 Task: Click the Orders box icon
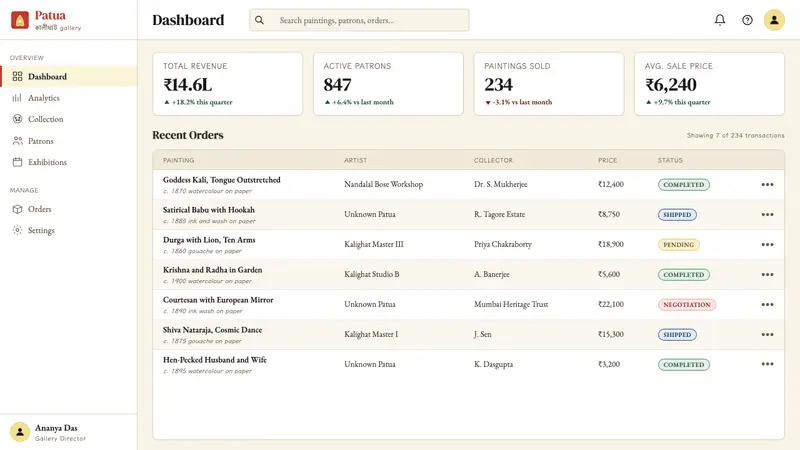pyautogui.click(x=17, y=209)
